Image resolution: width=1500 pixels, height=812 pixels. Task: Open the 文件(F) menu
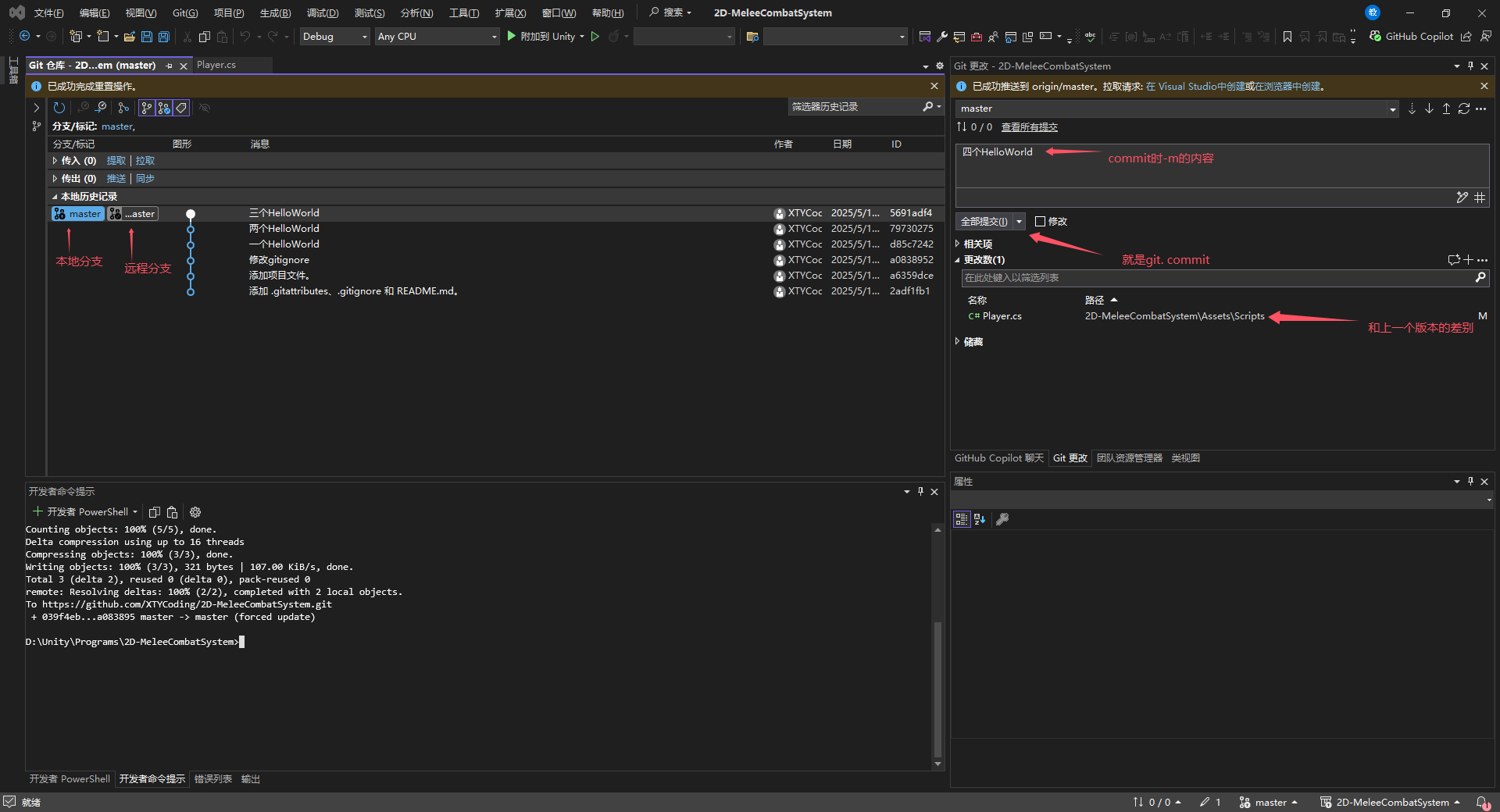pyautogui.click(x=48, y=13)
